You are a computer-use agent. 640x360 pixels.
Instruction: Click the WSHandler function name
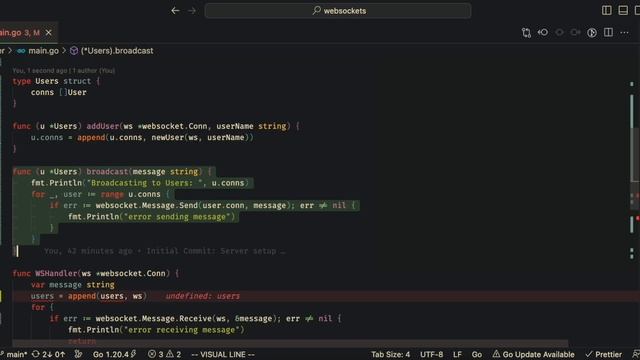pos(56,273)
